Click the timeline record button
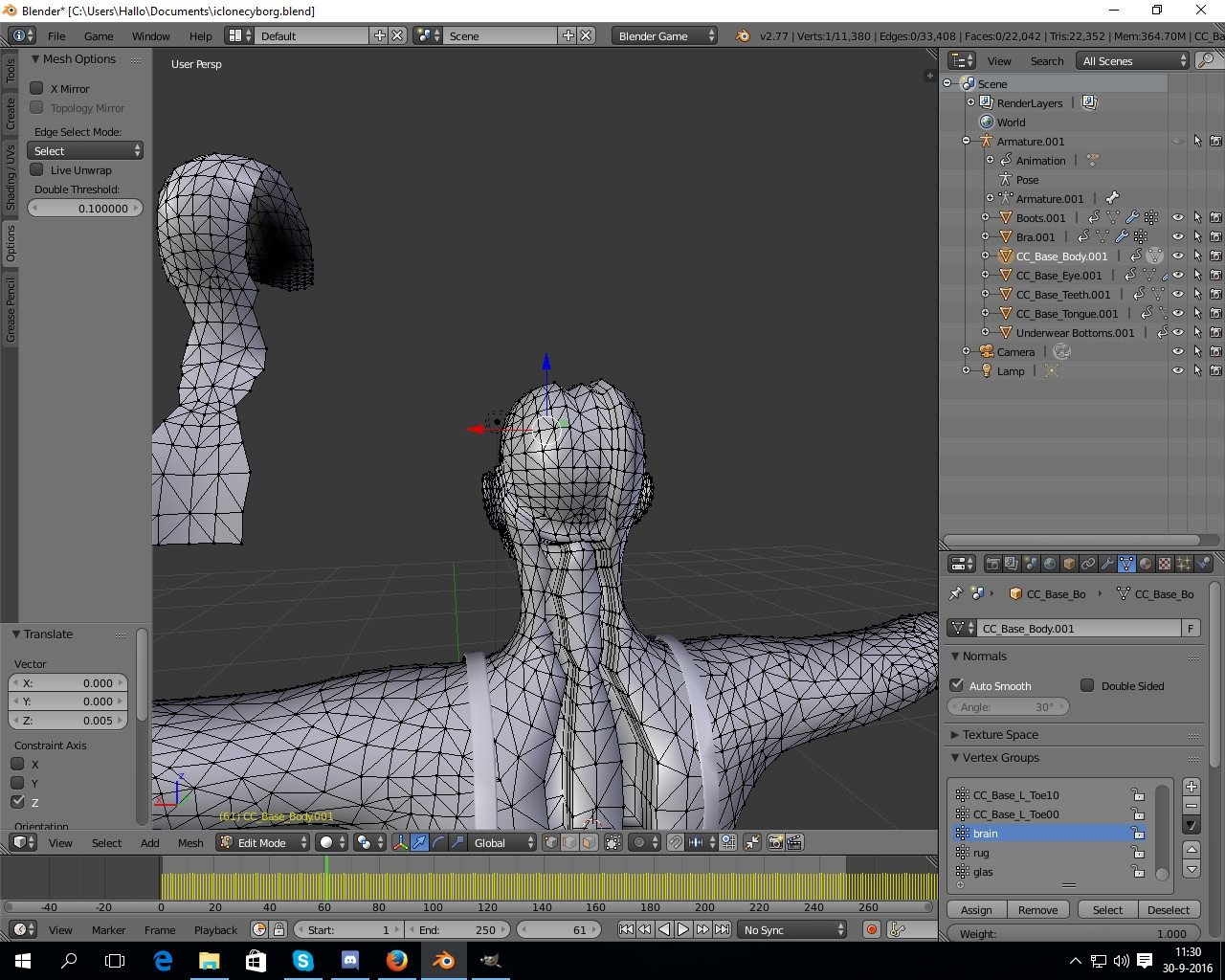This screenshot has height=980, width=1225. pos(871,929)
